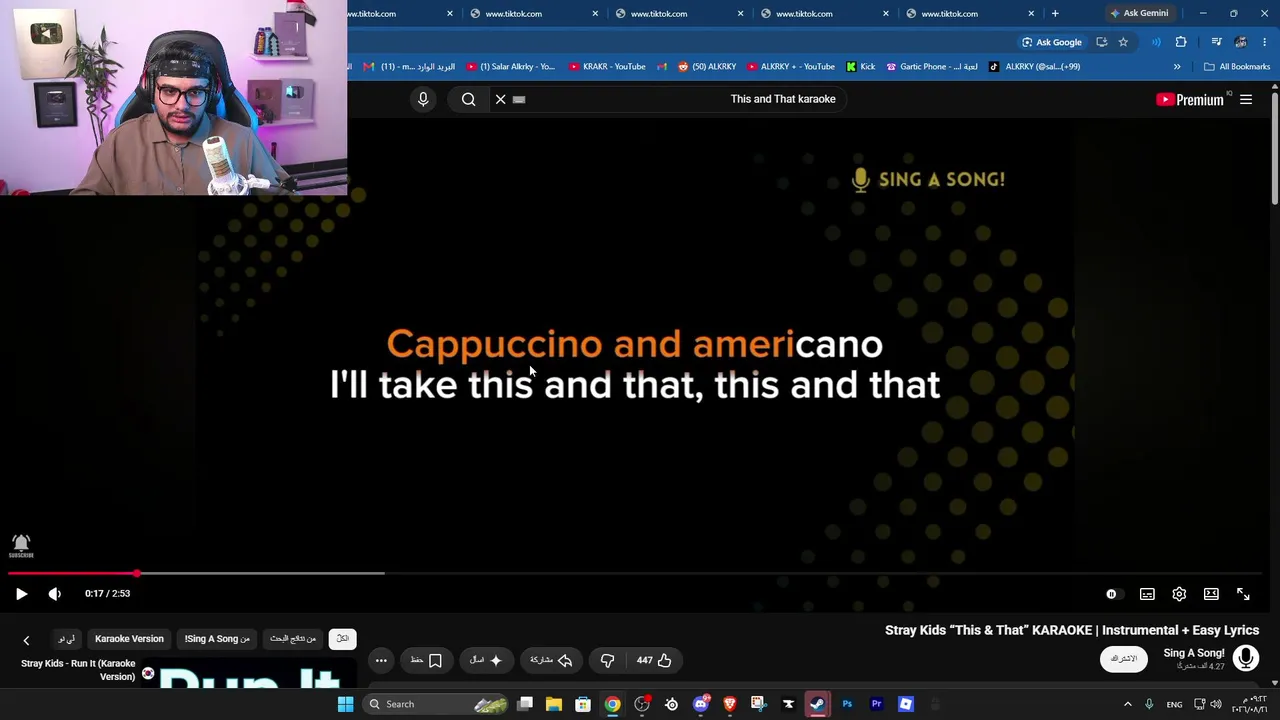
Task: Click the subscribe bell watermark on video
Action: tap(21, 545)
